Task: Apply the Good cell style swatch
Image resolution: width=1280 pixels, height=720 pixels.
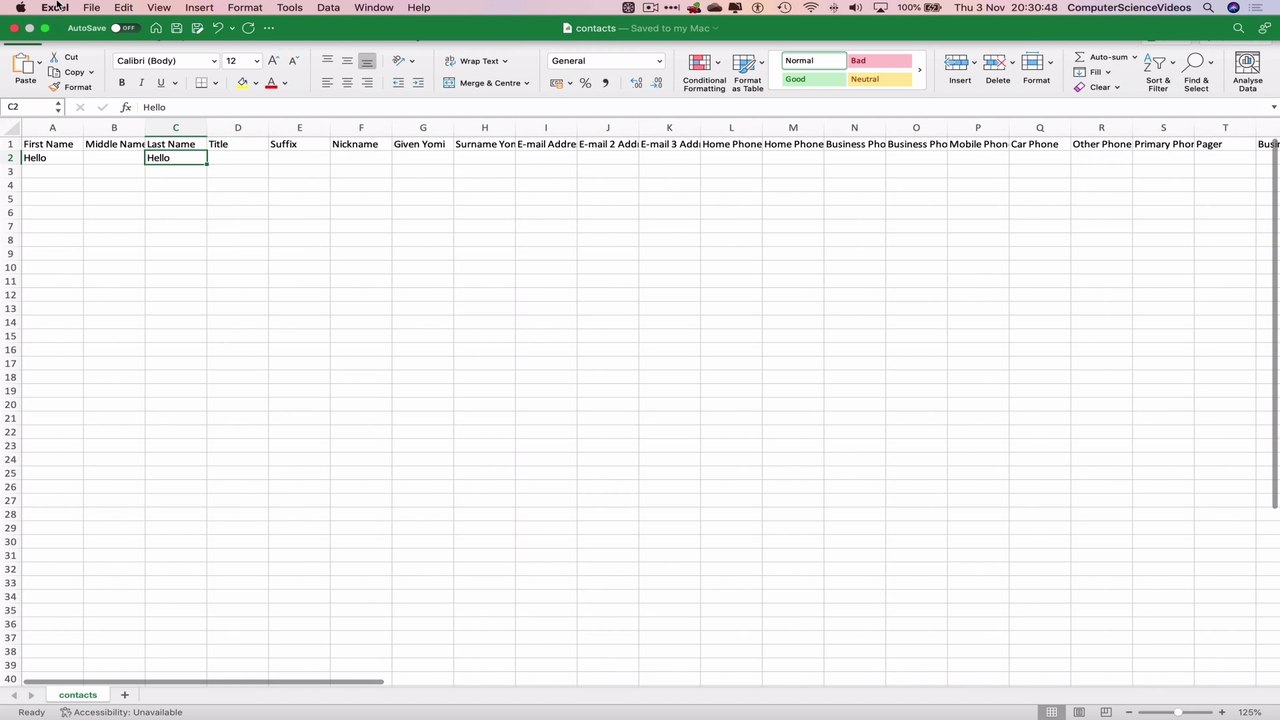Action: [814, 79]
